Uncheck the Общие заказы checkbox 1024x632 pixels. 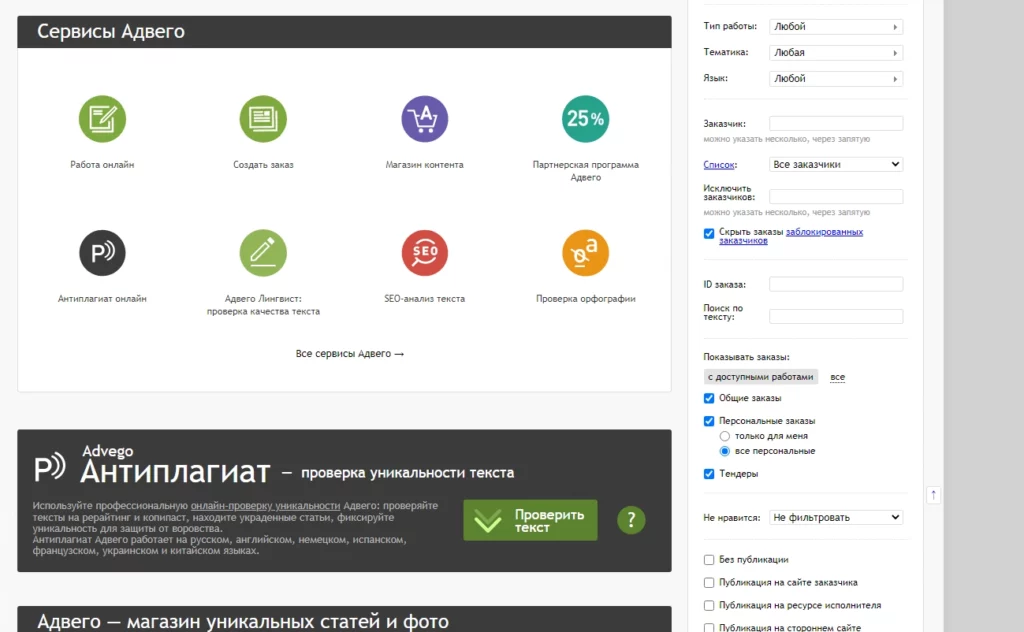click(709, 398)
